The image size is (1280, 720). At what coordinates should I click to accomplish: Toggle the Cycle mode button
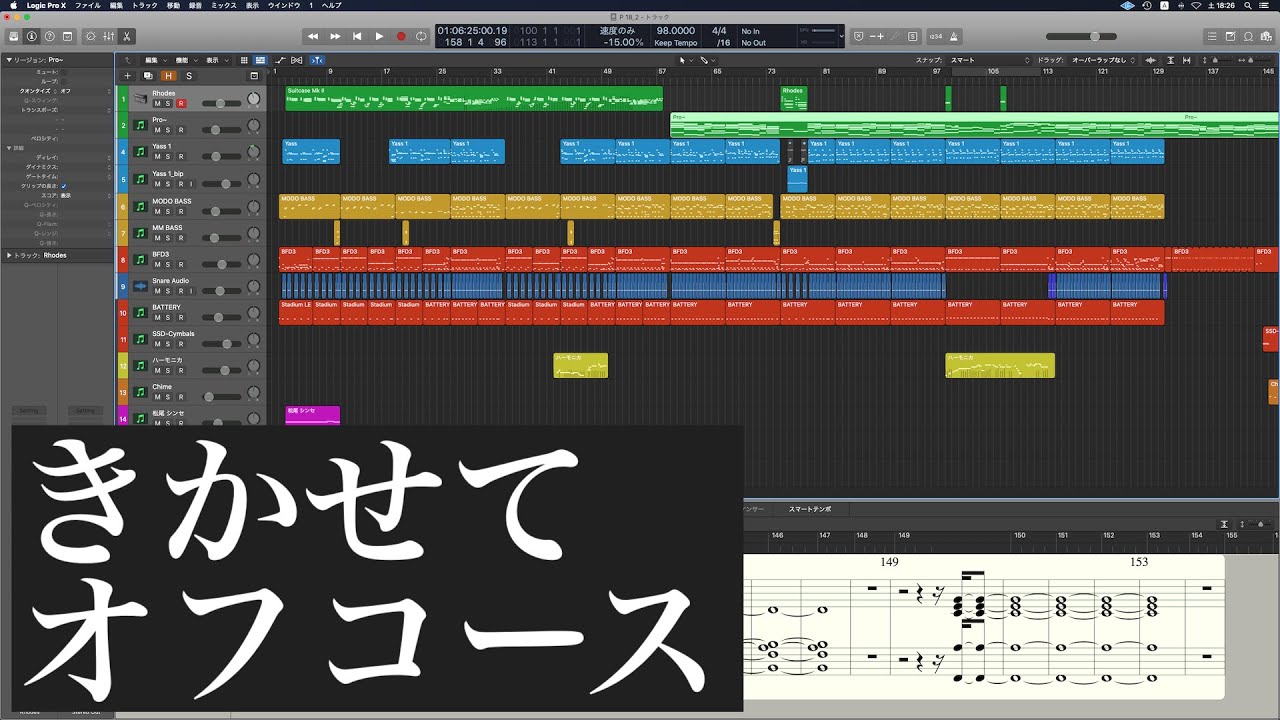tap(422, 36)
